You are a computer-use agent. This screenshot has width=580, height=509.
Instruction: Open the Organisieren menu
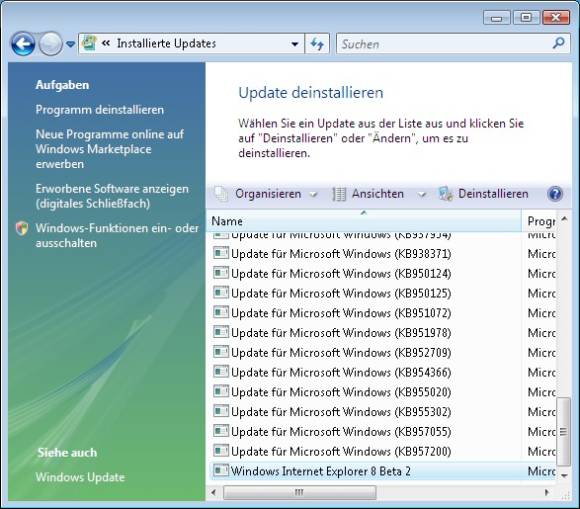click(x=268, y=194)
